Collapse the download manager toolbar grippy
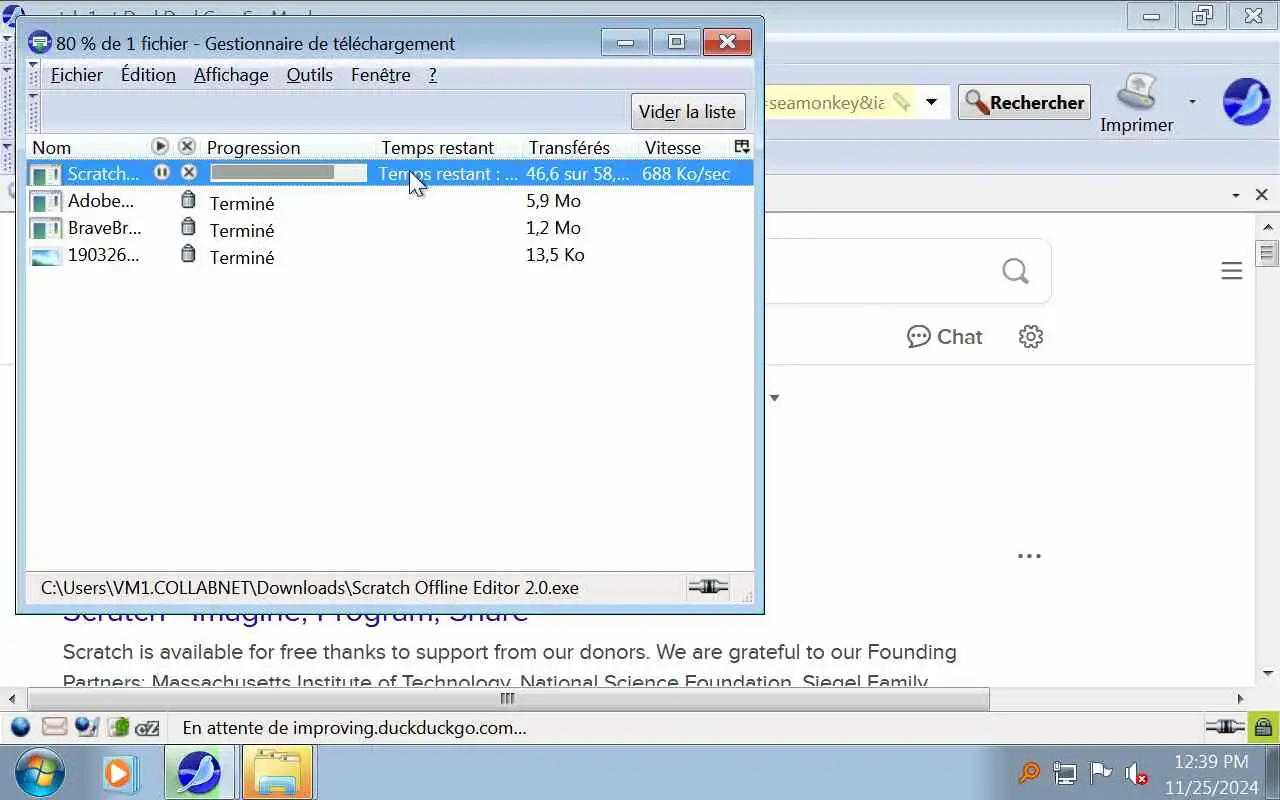This screenshot has height=800, width=1280. coord(32,111)
